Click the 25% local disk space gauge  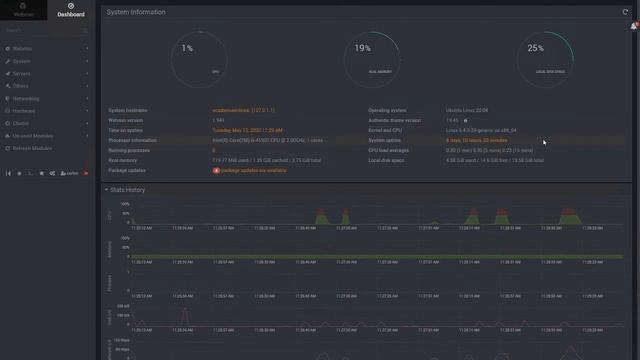point(545,59)
